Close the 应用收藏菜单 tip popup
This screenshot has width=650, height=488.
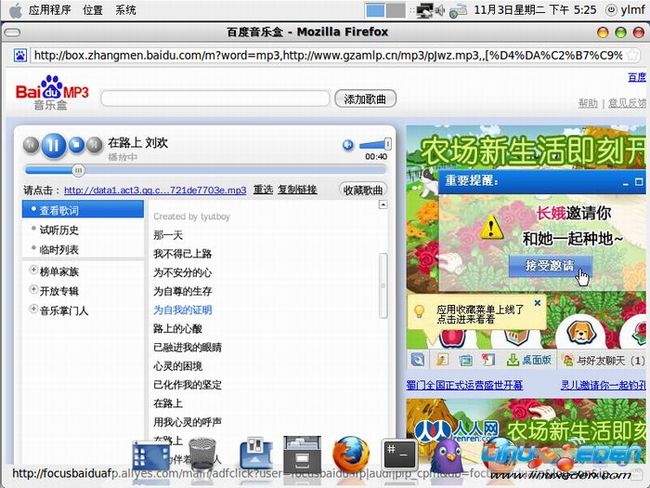coord(537,303)
